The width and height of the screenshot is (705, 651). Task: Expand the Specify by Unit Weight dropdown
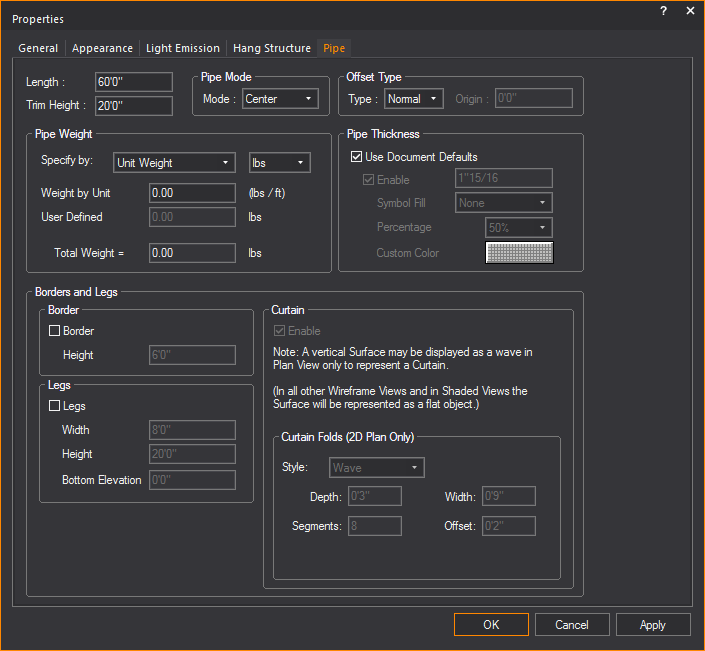click(172, 163)
